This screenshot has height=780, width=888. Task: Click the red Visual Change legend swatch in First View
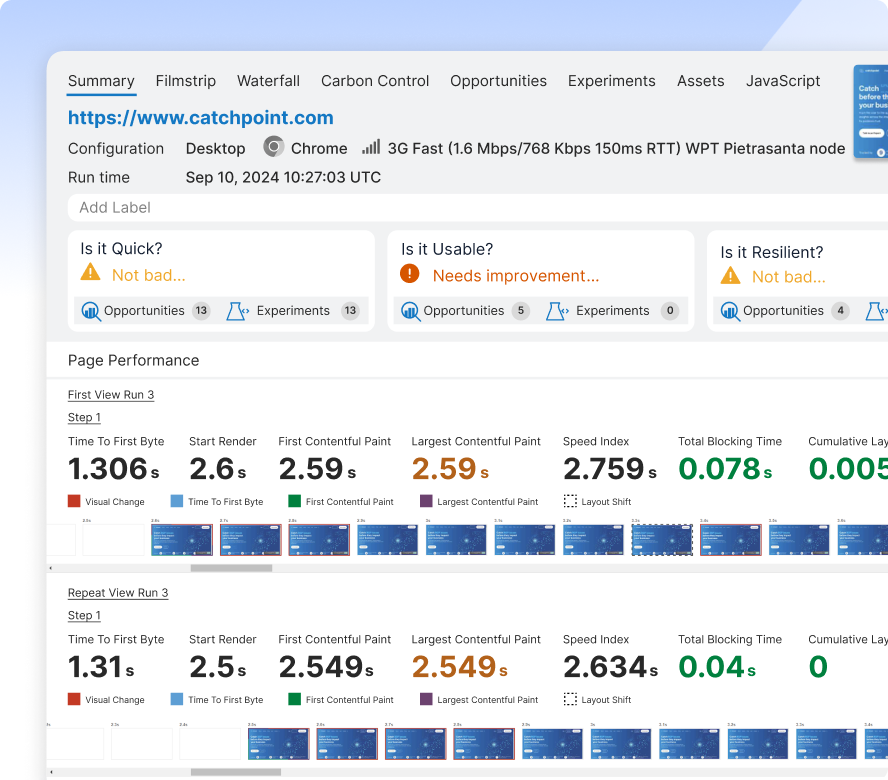[74, 501]
